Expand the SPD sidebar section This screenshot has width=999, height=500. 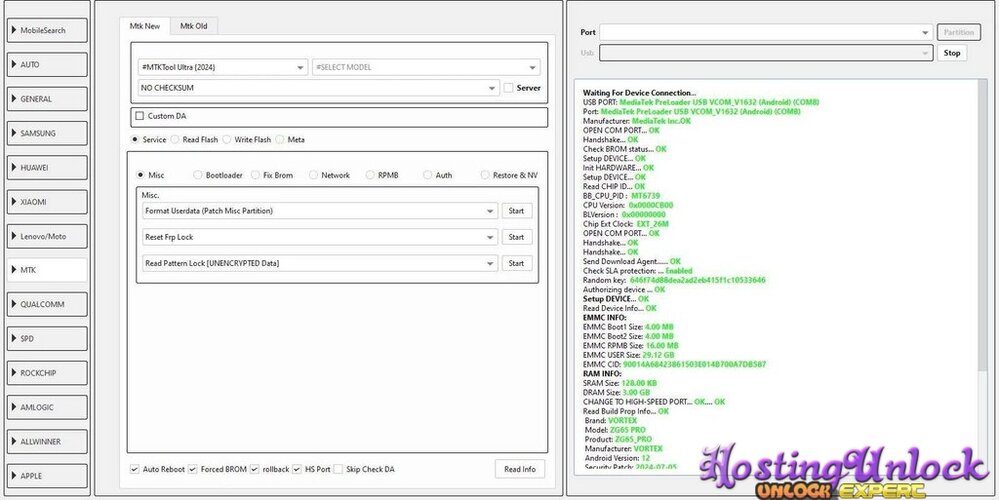point(47,339)
